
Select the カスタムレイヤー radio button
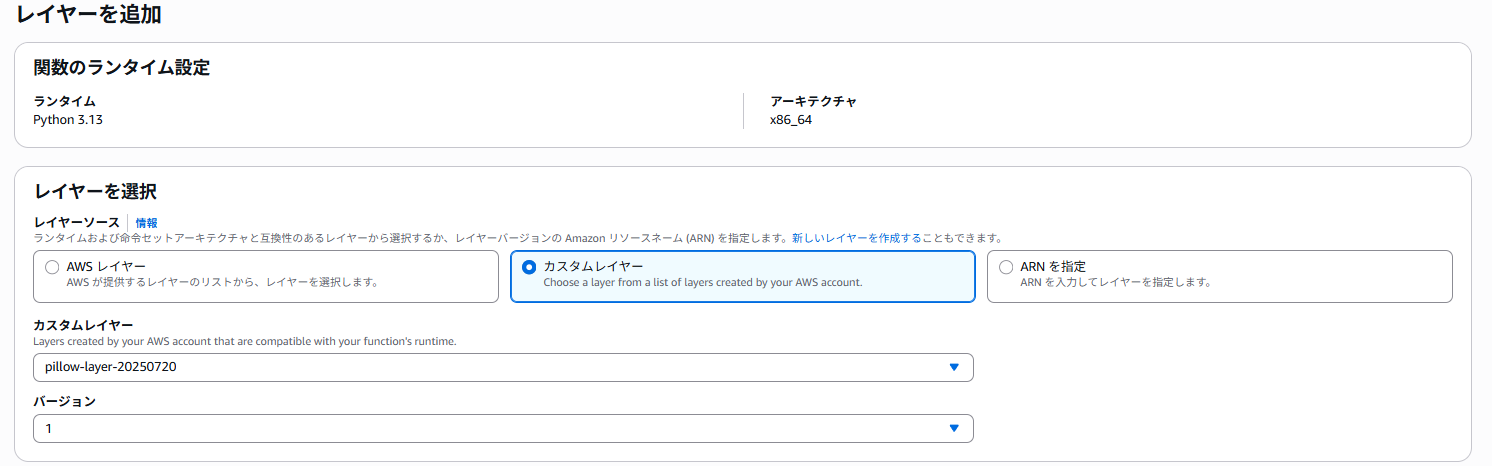click(529, 267)
